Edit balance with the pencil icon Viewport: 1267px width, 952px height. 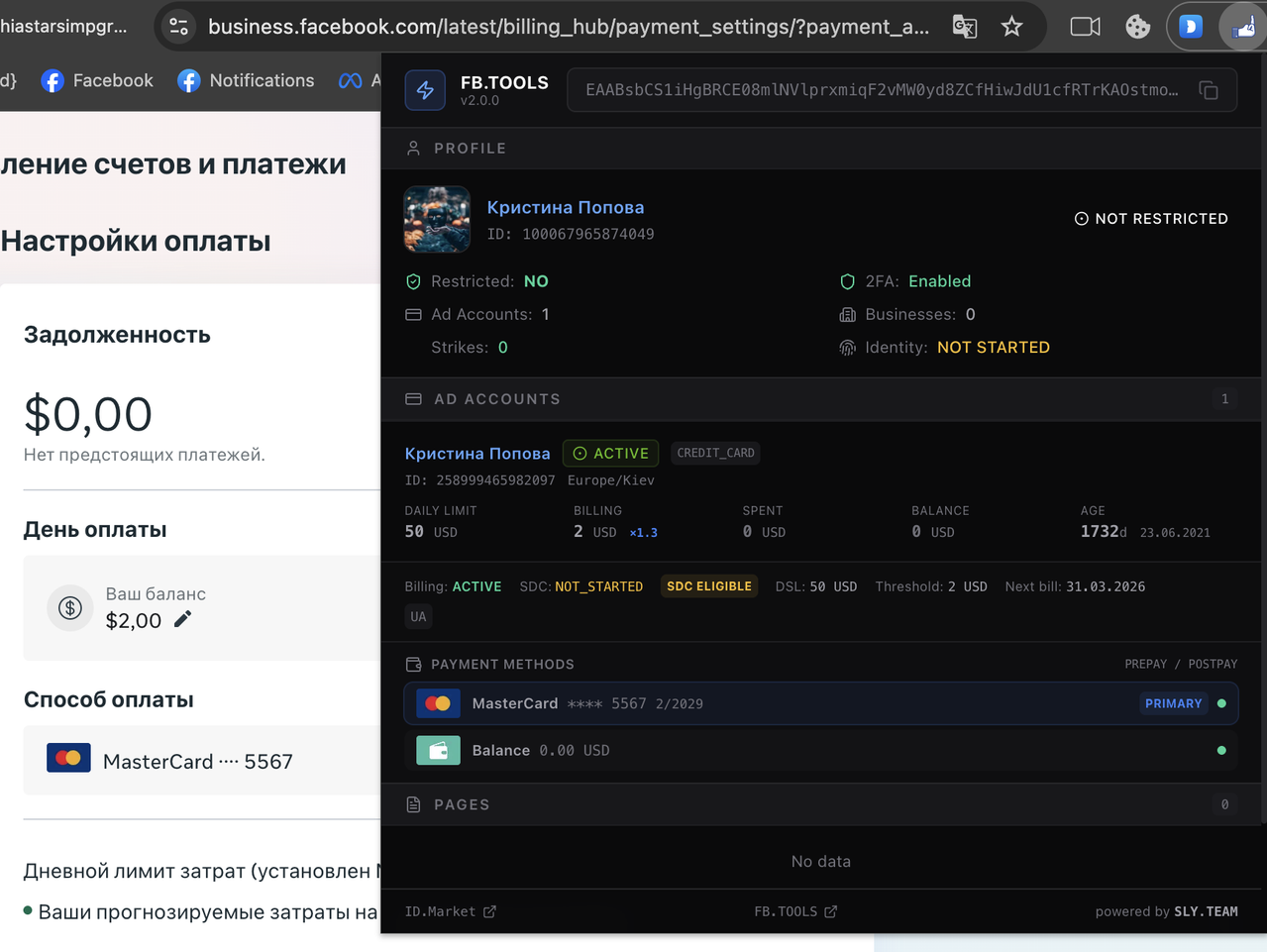pyautogui.click(x=182, y=619)
